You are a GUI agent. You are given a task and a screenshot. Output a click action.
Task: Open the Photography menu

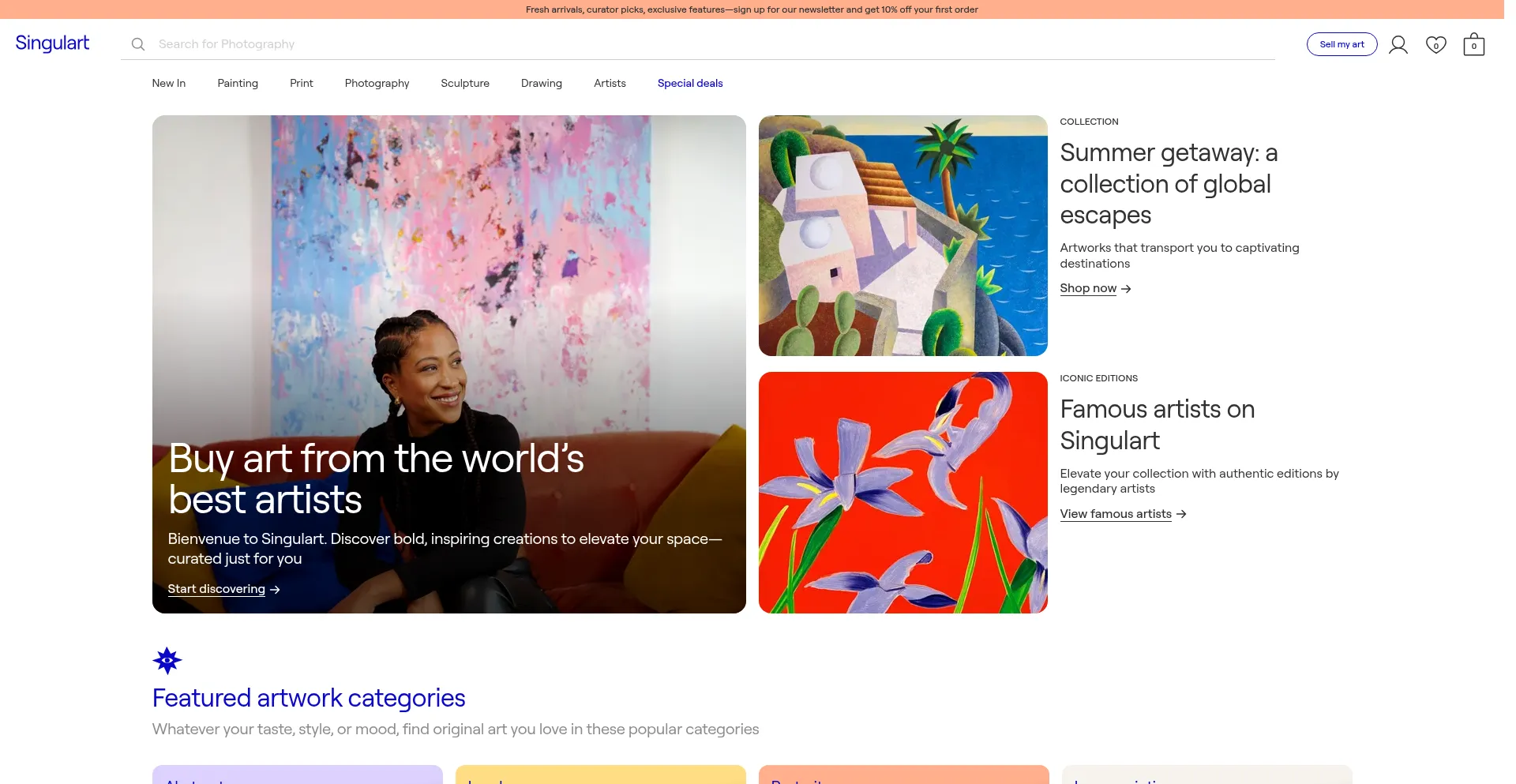coord(377,83)
